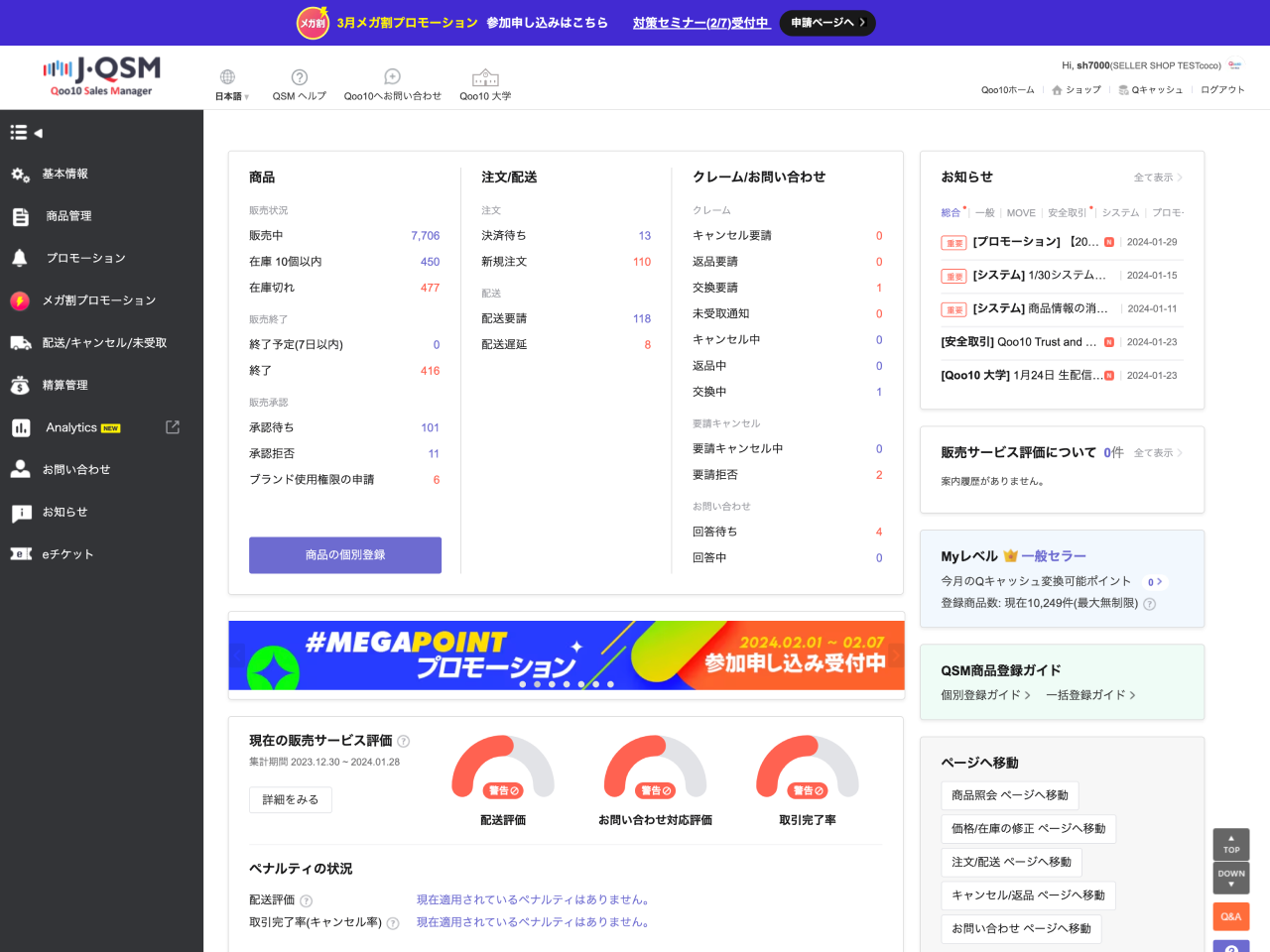Click 販売中 count 7,706
This screenshot has width=1270, height=952.
pos(426,236)
